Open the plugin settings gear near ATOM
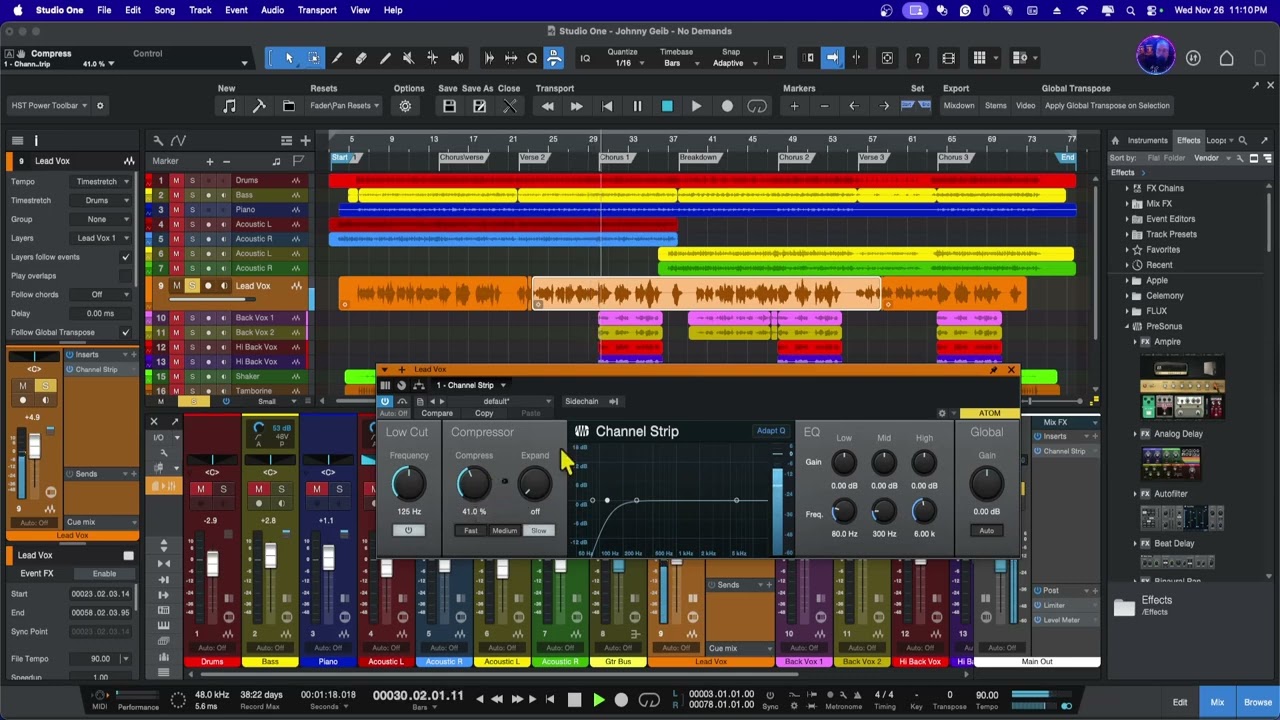Screen dimensions: 1280x720 pyautogui.click(x=941, y=413)
